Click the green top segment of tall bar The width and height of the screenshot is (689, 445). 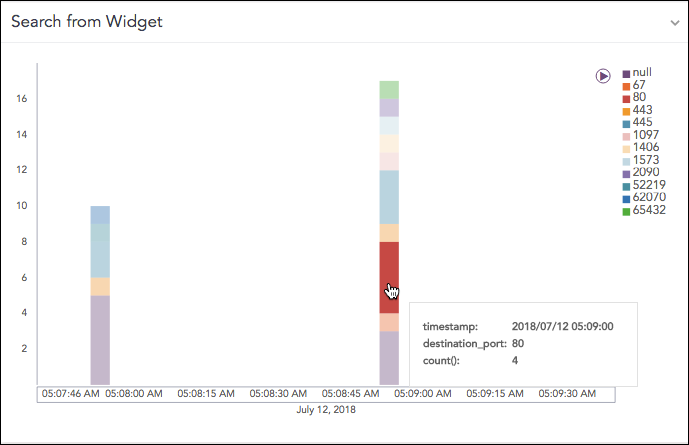pos(389,89)
